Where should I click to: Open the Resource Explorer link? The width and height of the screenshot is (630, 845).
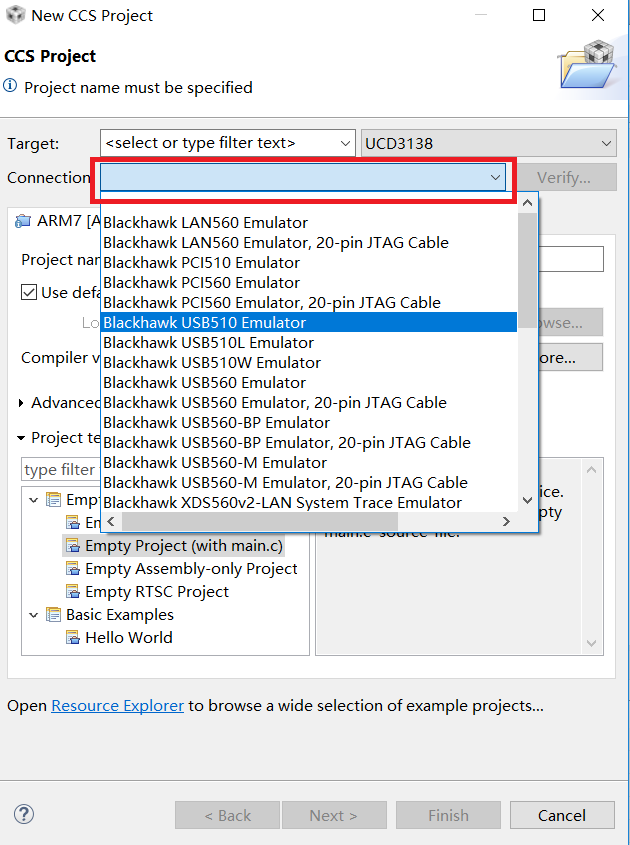pos(117,705)
